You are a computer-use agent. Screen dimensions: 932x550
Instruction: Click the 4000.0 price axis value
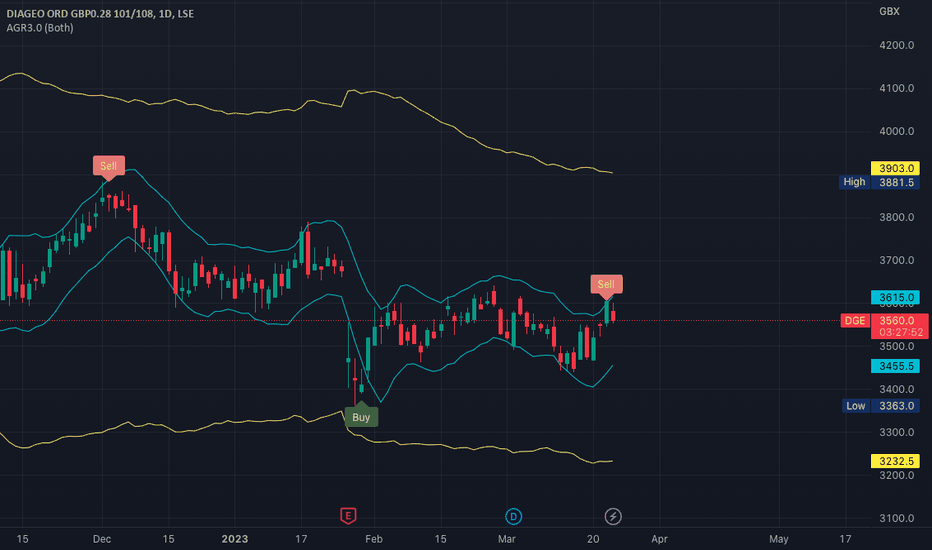[x=896, y=131]
